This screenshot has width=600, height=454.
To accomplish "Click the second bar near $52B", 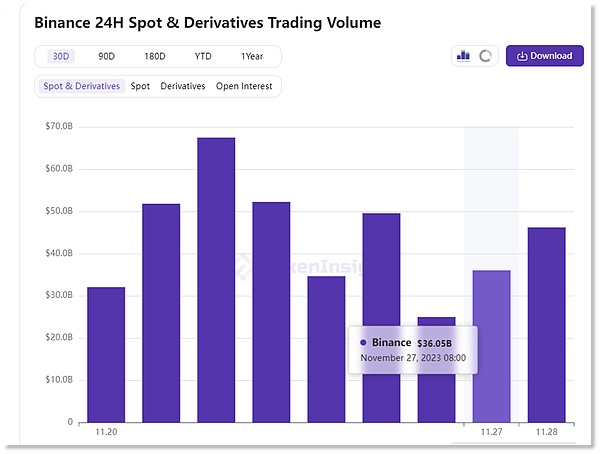I will (x=161, y=312).
